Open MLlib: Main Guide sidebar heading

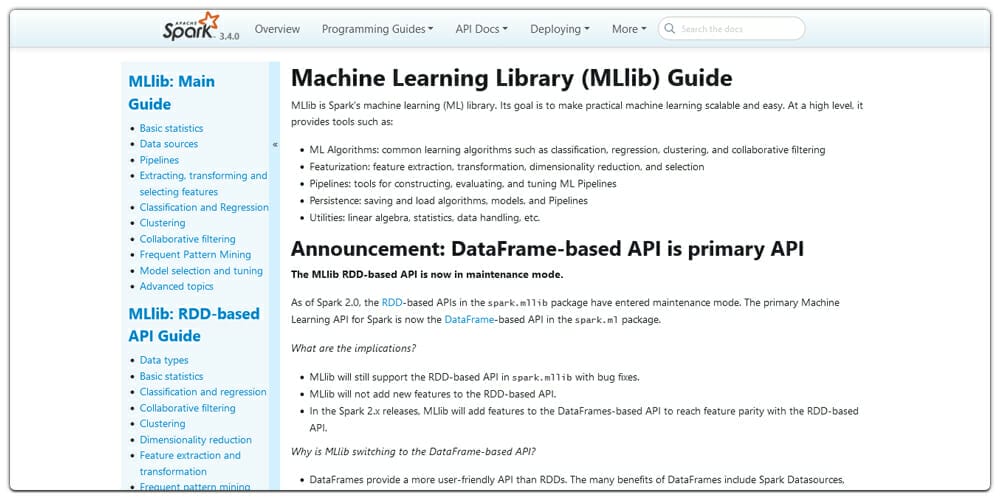pos(171,92)
